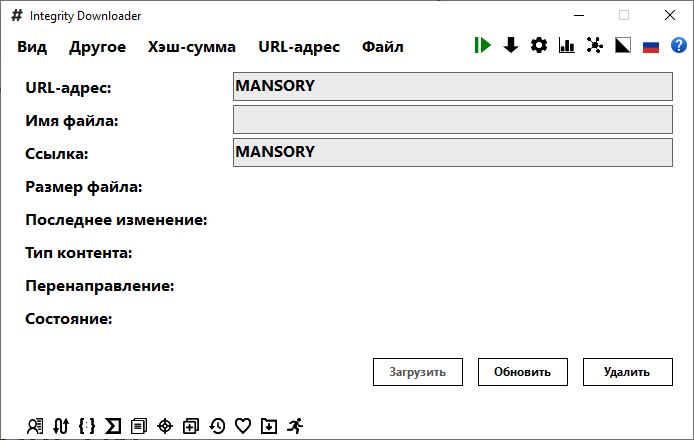The height and width of the screenshot is (440, 694).
Task: Click the Тип контента label
Action: [x=79, y=253]
